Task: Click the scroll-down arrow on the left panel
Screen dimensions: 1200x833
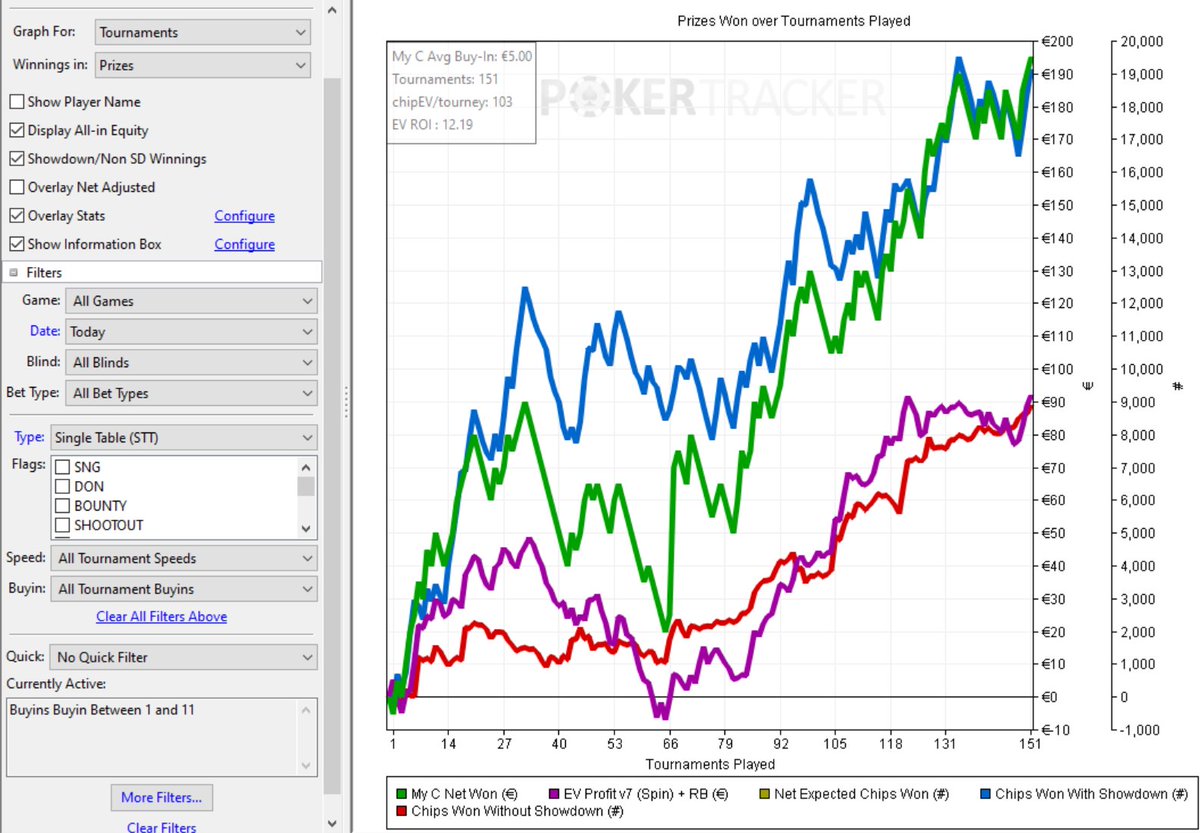Action: 331,821
